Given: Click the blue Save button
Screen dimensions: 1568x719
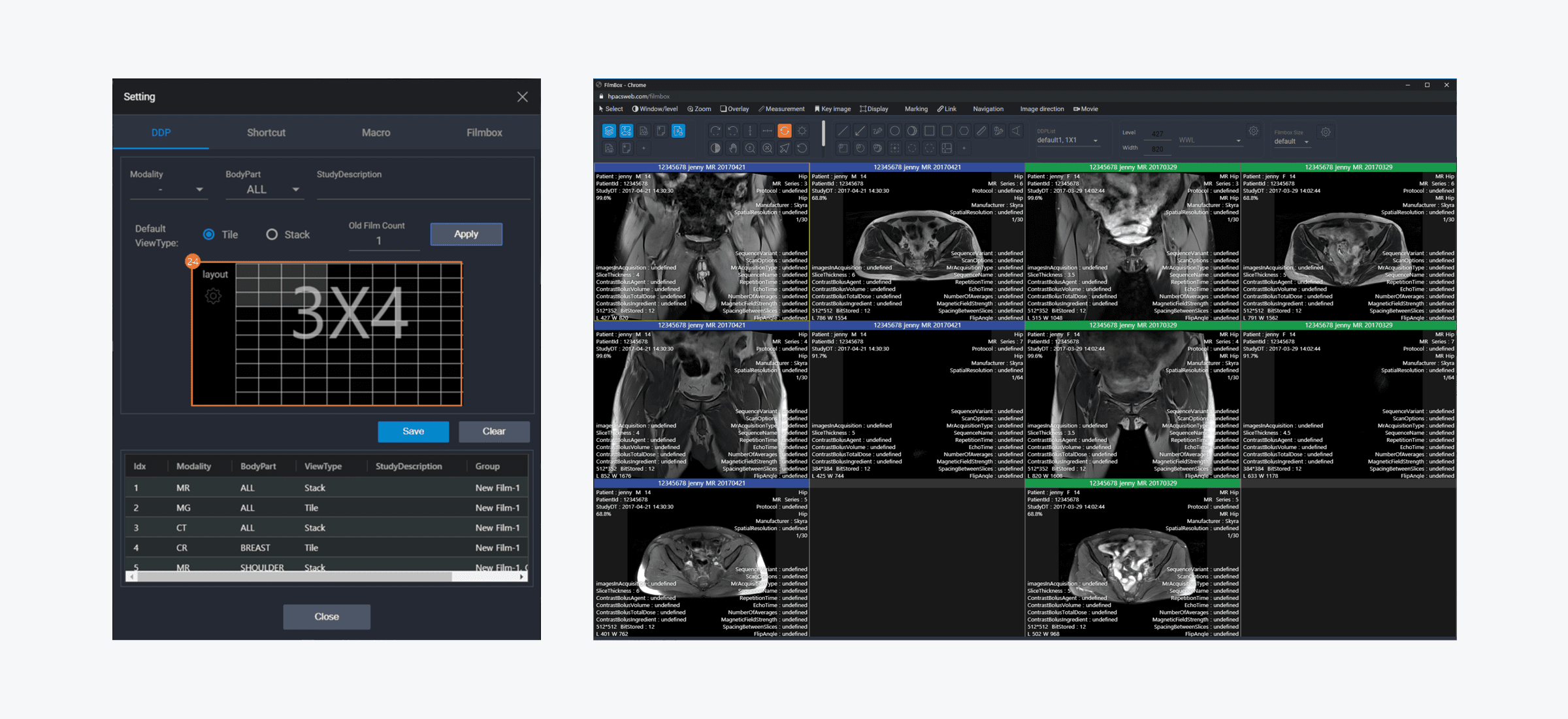Looking at the screenshot, I should coord(413,431).
